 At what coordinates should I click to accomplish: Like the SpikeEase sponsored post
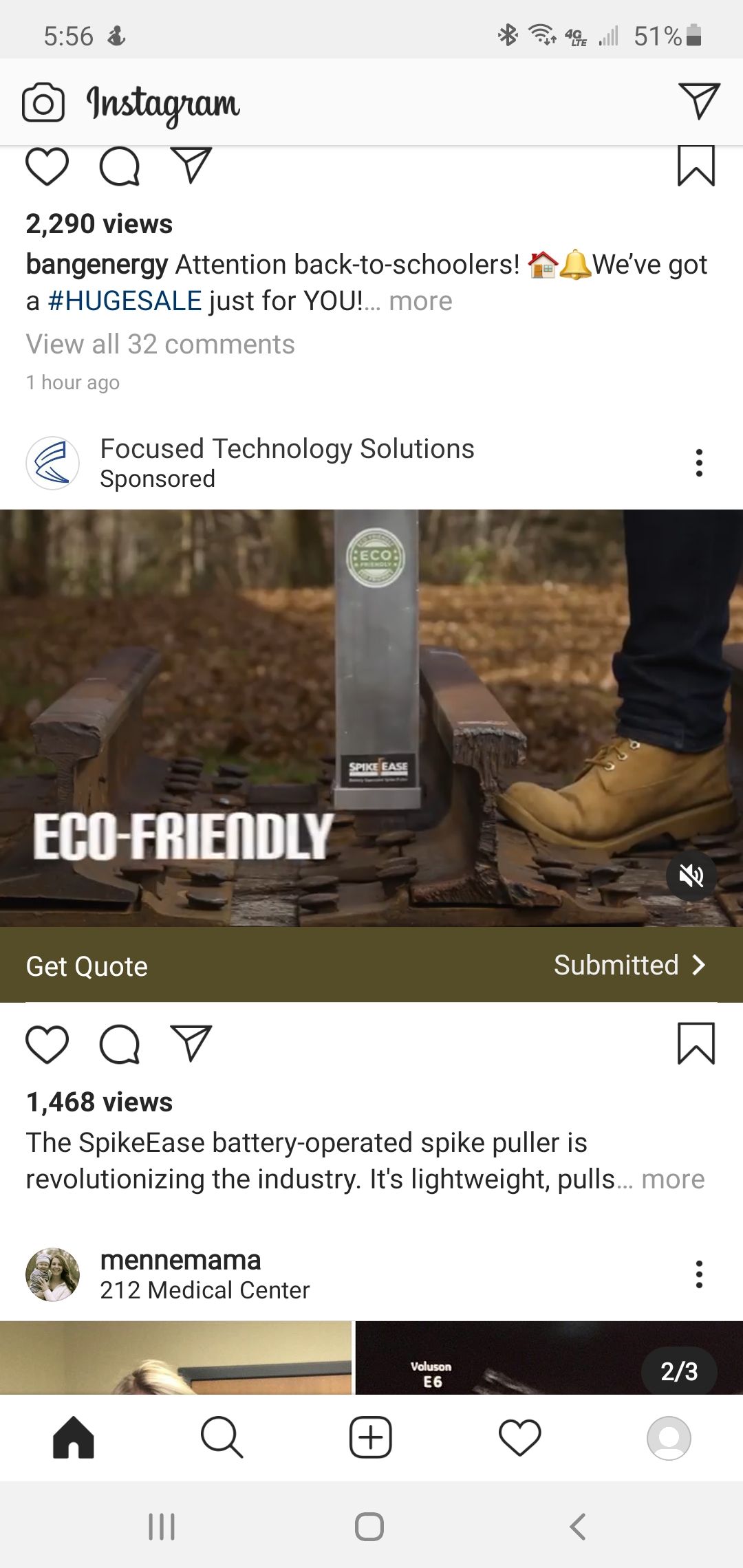[47, 1045]
